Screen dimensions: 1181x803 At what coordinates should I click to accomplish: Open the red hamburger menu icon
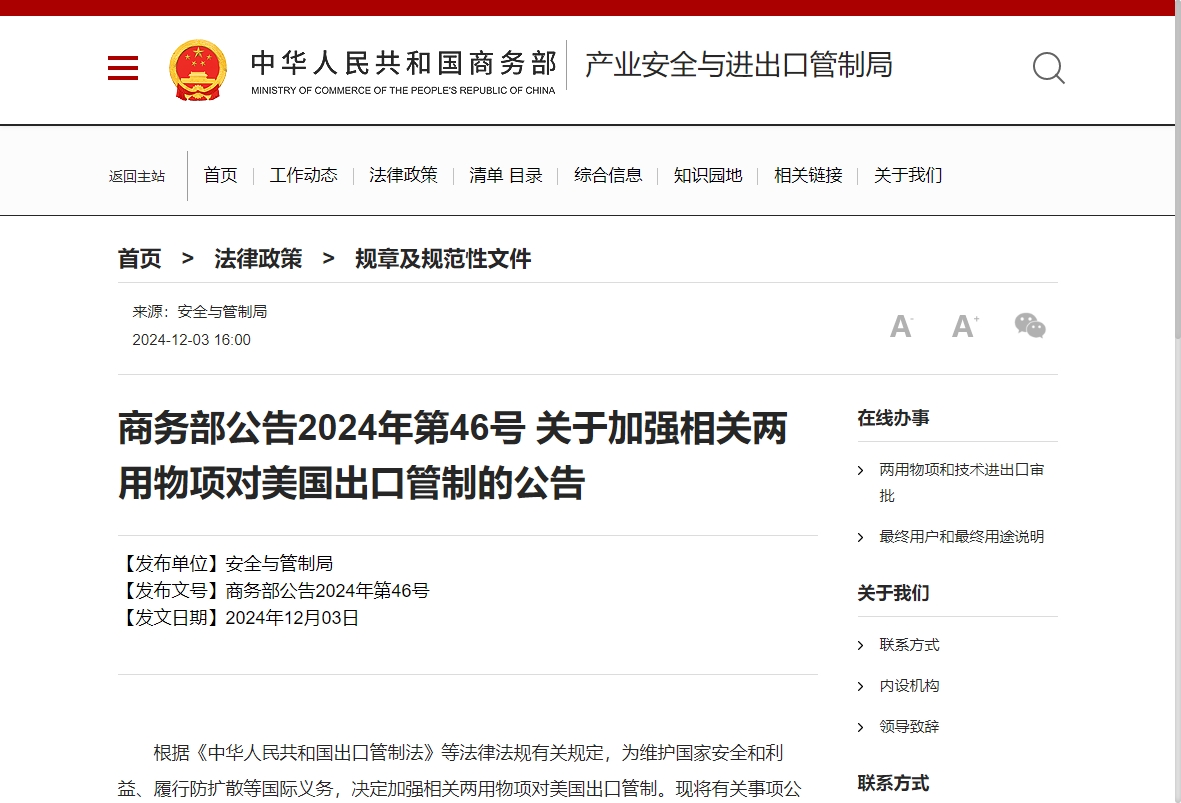123,68
